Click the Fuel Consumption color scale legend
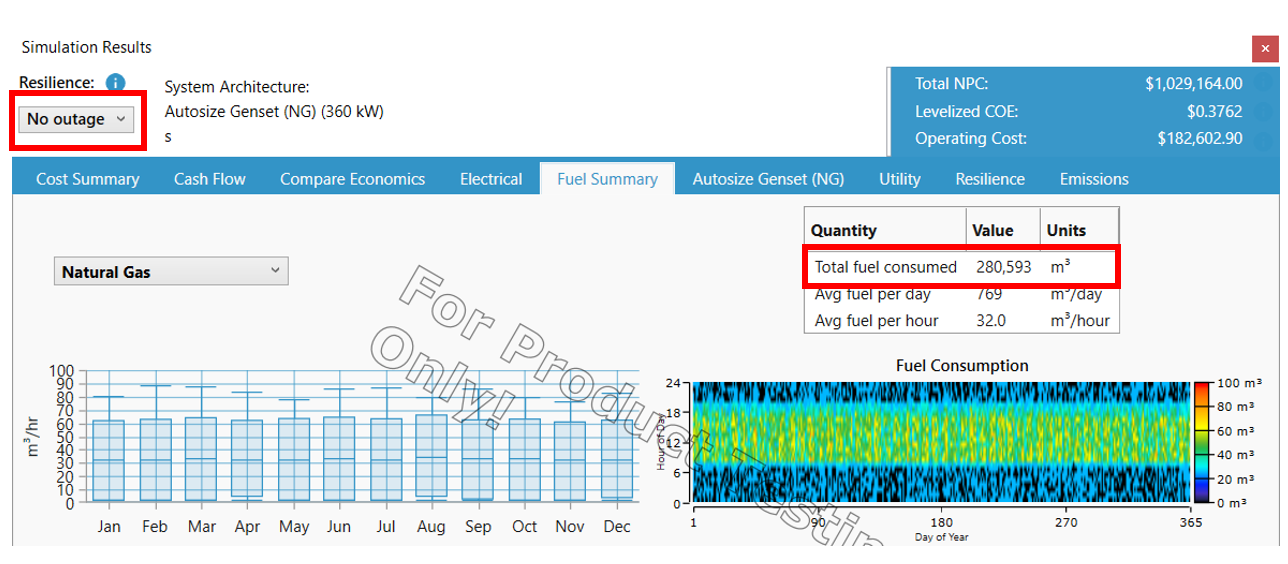 click(x=1202, y=443)
